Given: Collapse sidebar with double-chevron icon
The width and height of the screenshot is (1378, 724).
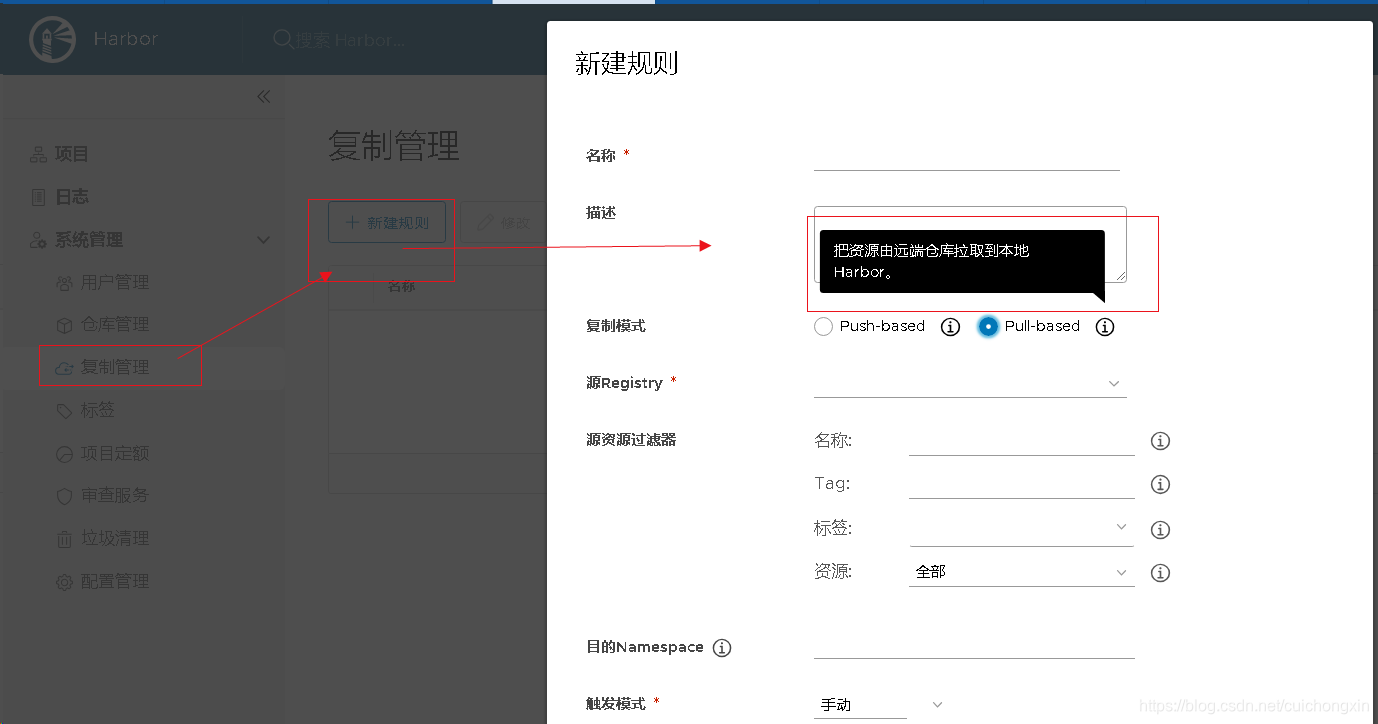Looking at the screenshot, I should pos(264,97).
